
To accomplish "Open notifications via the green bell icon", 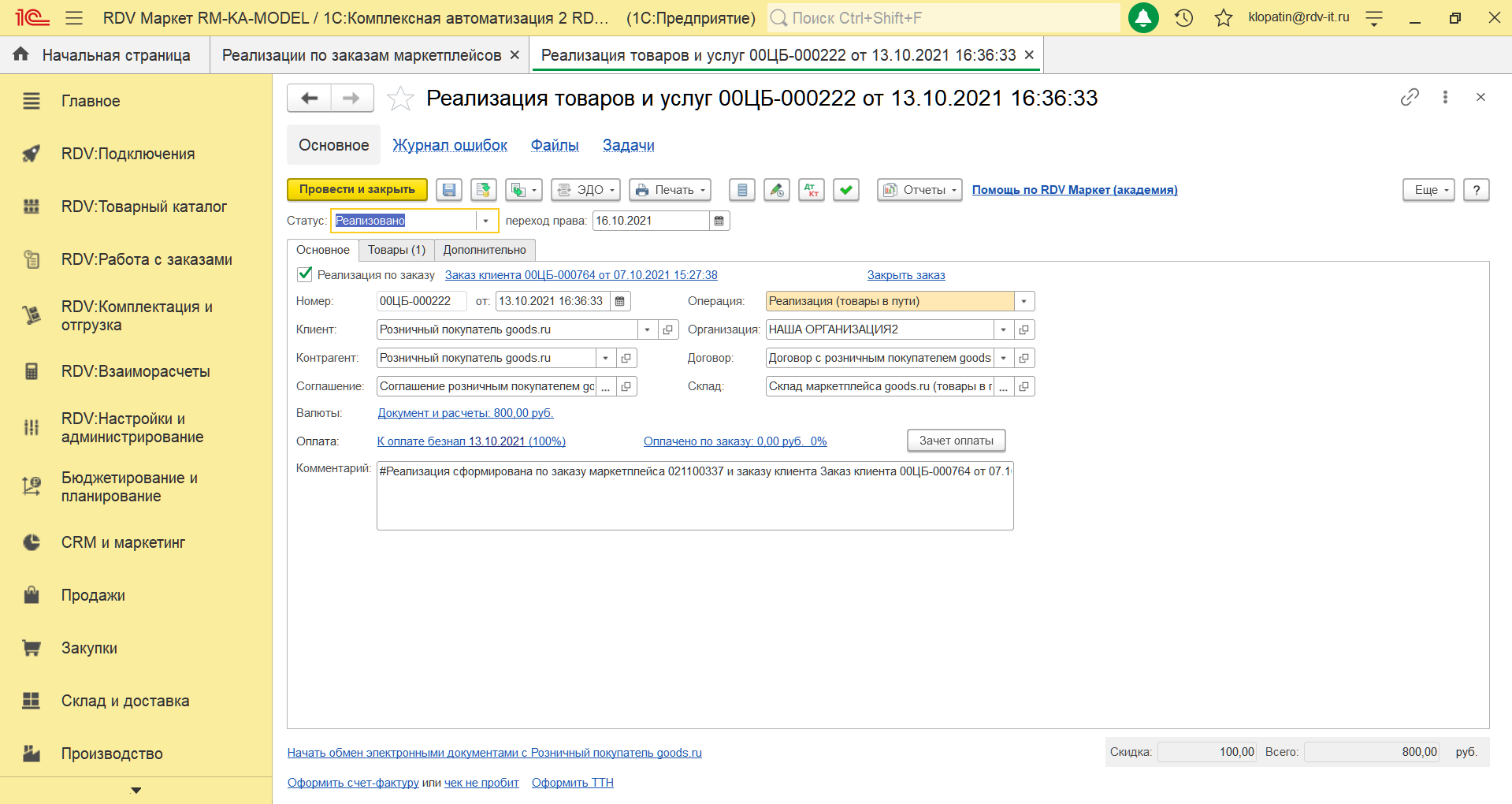I will coord(1142,18).
